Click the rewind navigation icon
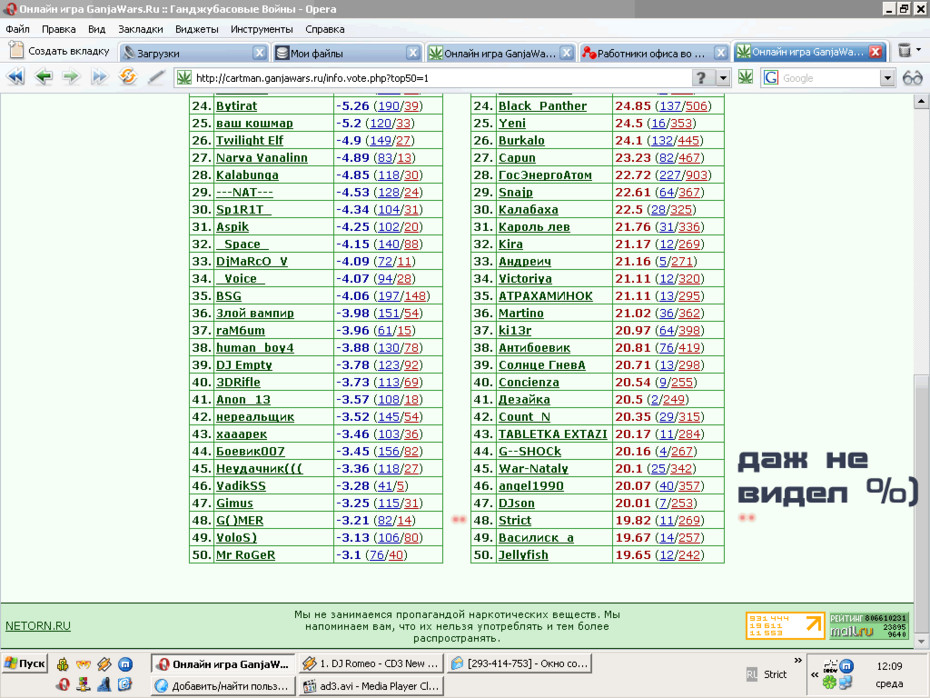 point(16,77)
